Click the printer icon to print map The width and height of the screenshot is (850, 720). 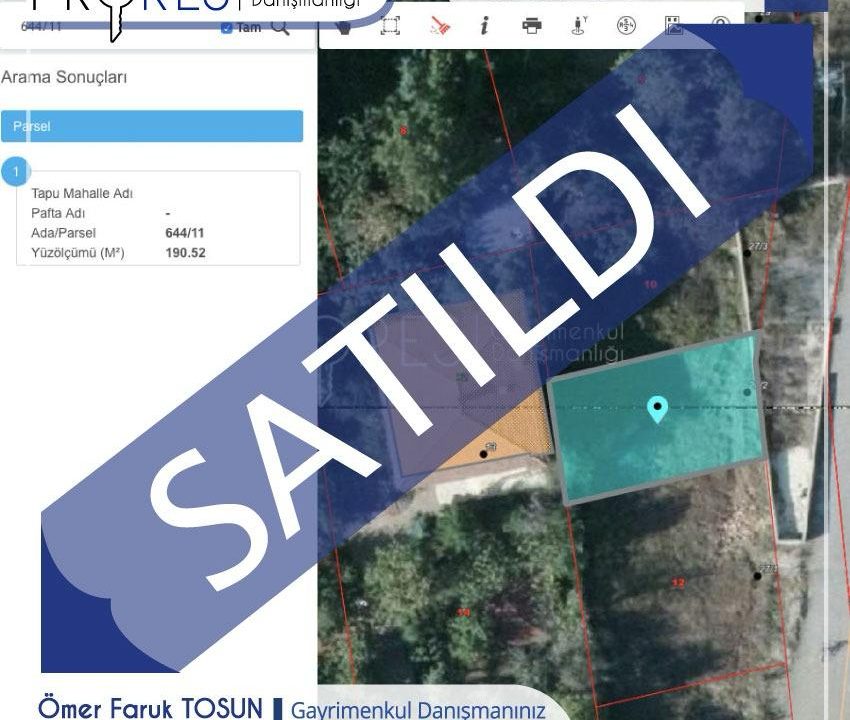click(x=531, y=25)
